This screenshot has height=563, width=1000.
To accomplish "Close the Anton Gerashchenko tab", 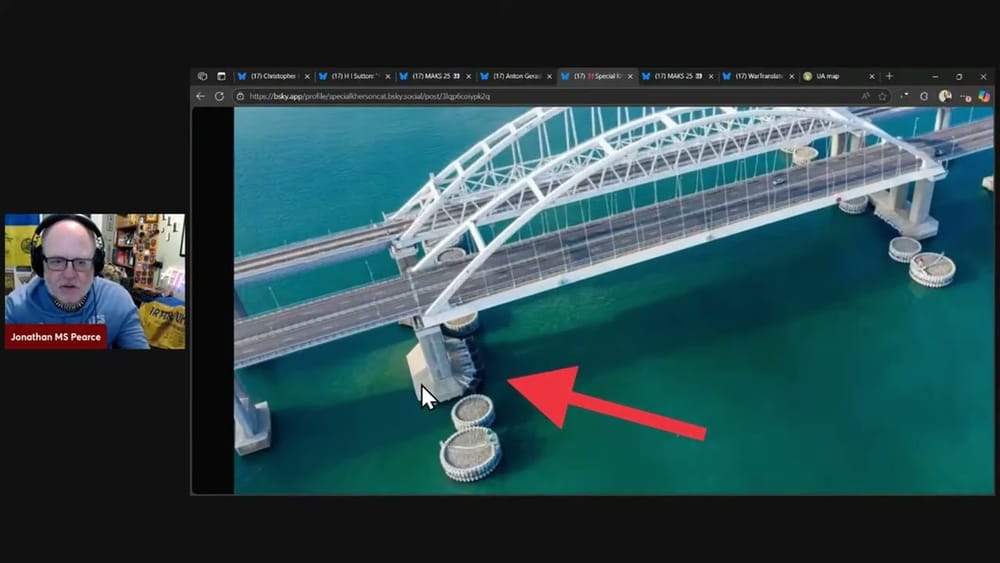I will coord(549,77).
